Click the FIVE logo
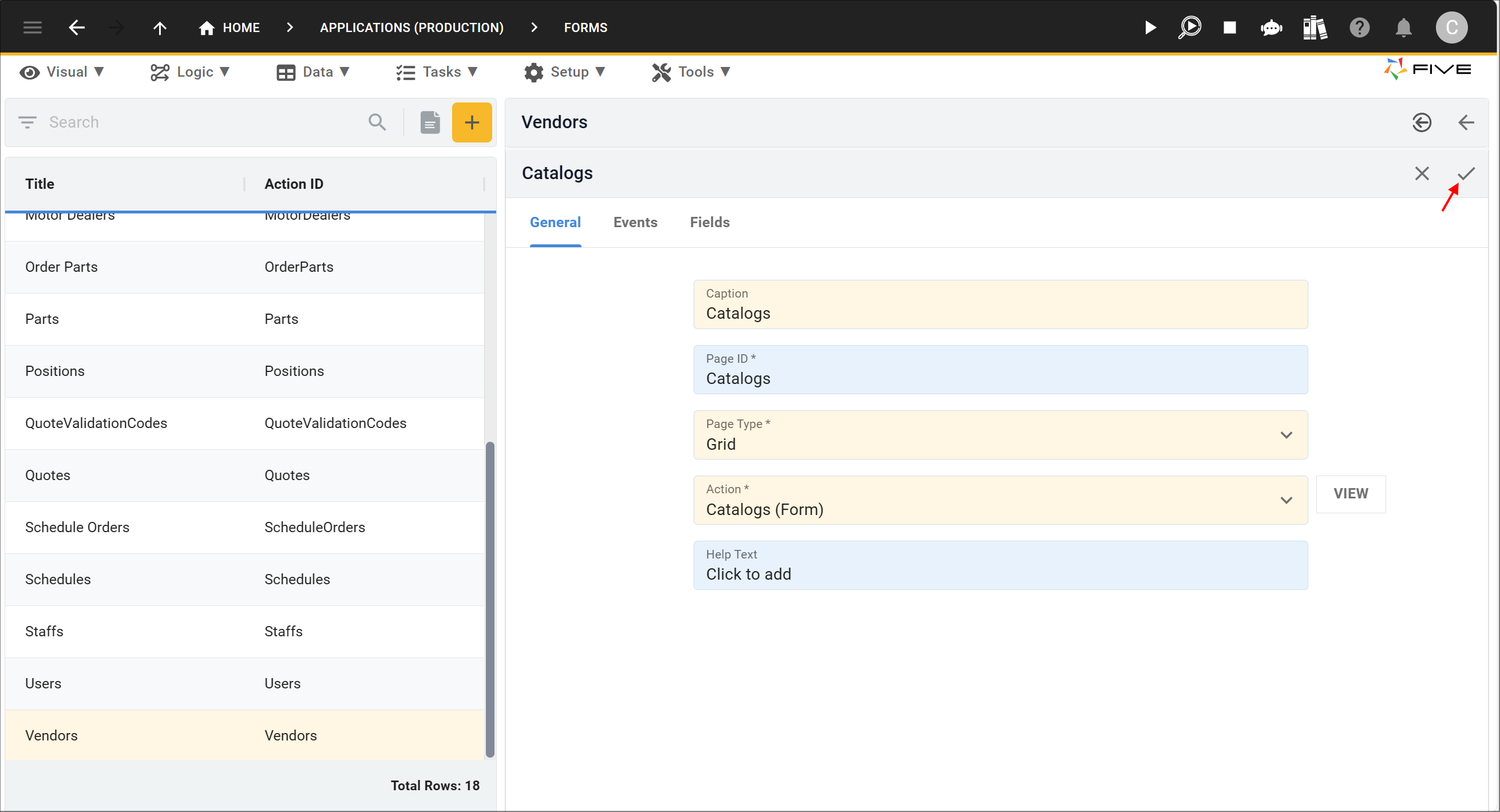The image size is (1500, 812). (1427, 69)
